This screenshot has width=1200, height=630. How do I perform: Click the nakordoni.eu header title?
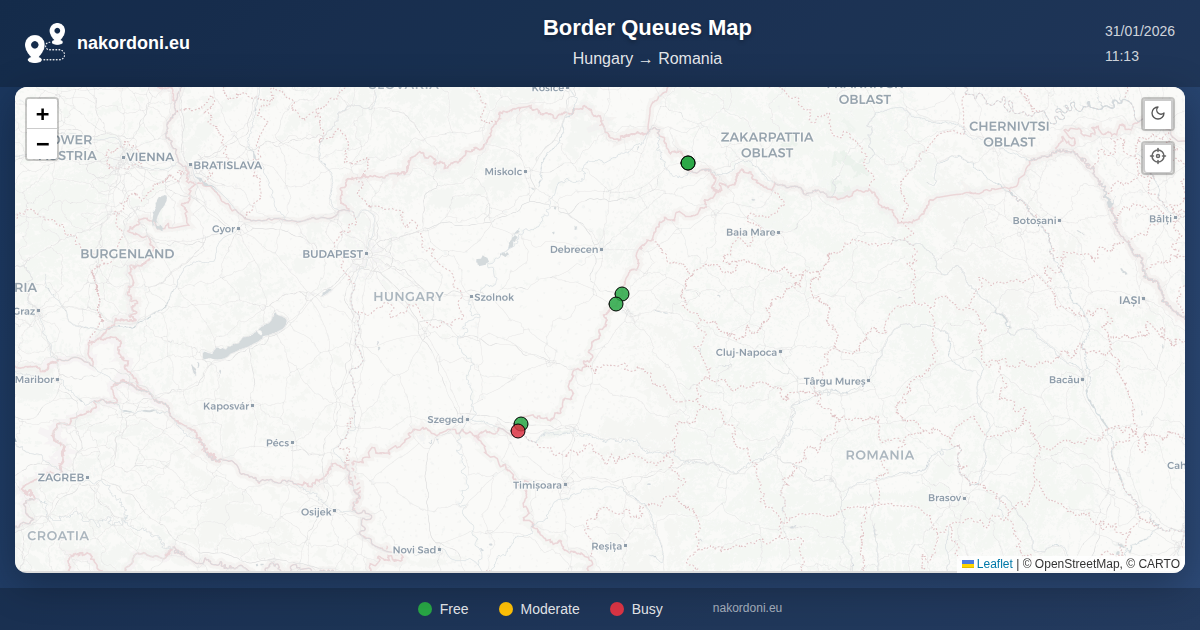pos(133,43)
